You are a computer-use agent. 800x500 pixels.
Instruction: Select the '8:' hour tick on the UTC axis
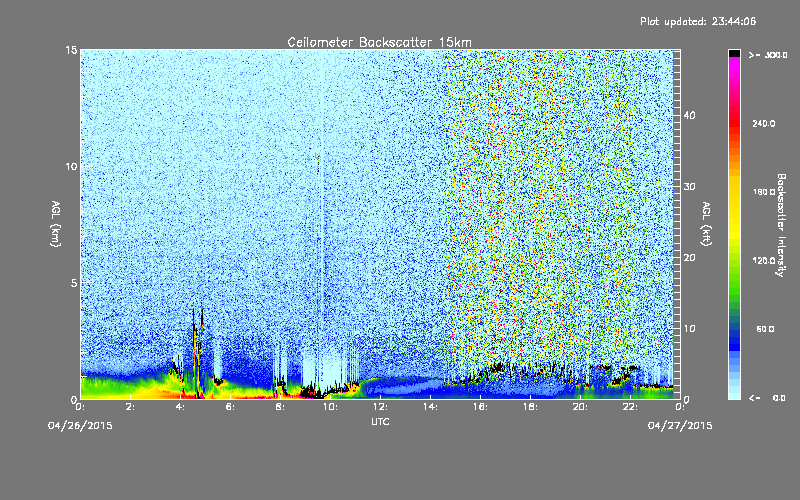coord(280,407)
